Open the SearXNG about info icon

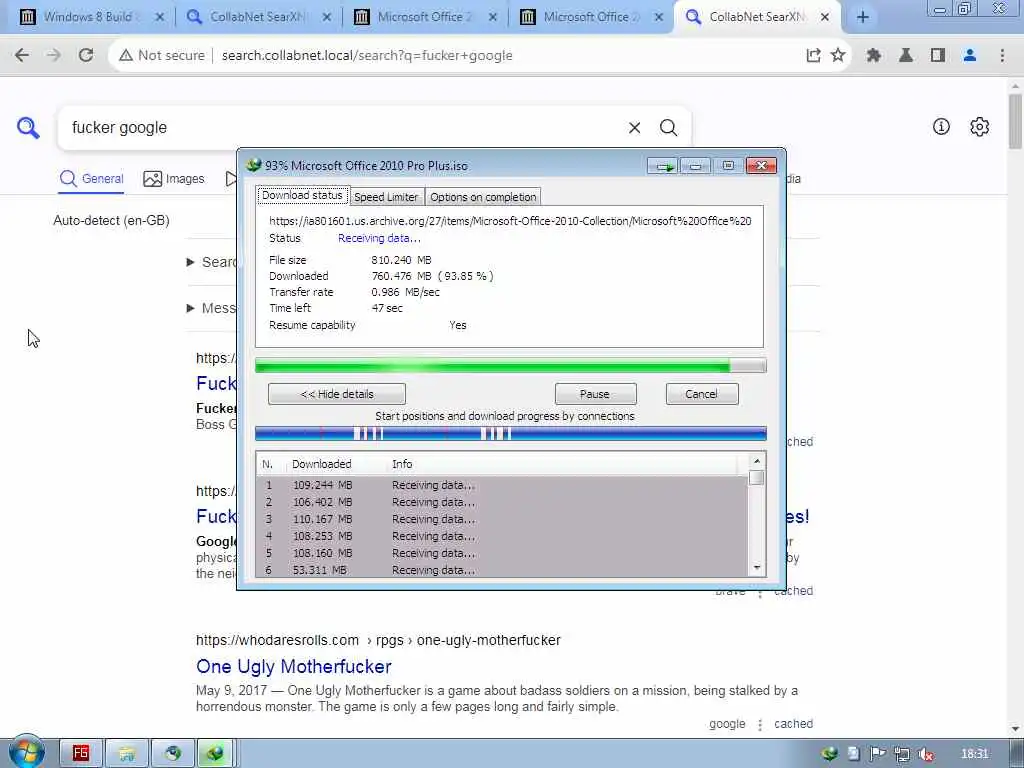tap(941, 127)
